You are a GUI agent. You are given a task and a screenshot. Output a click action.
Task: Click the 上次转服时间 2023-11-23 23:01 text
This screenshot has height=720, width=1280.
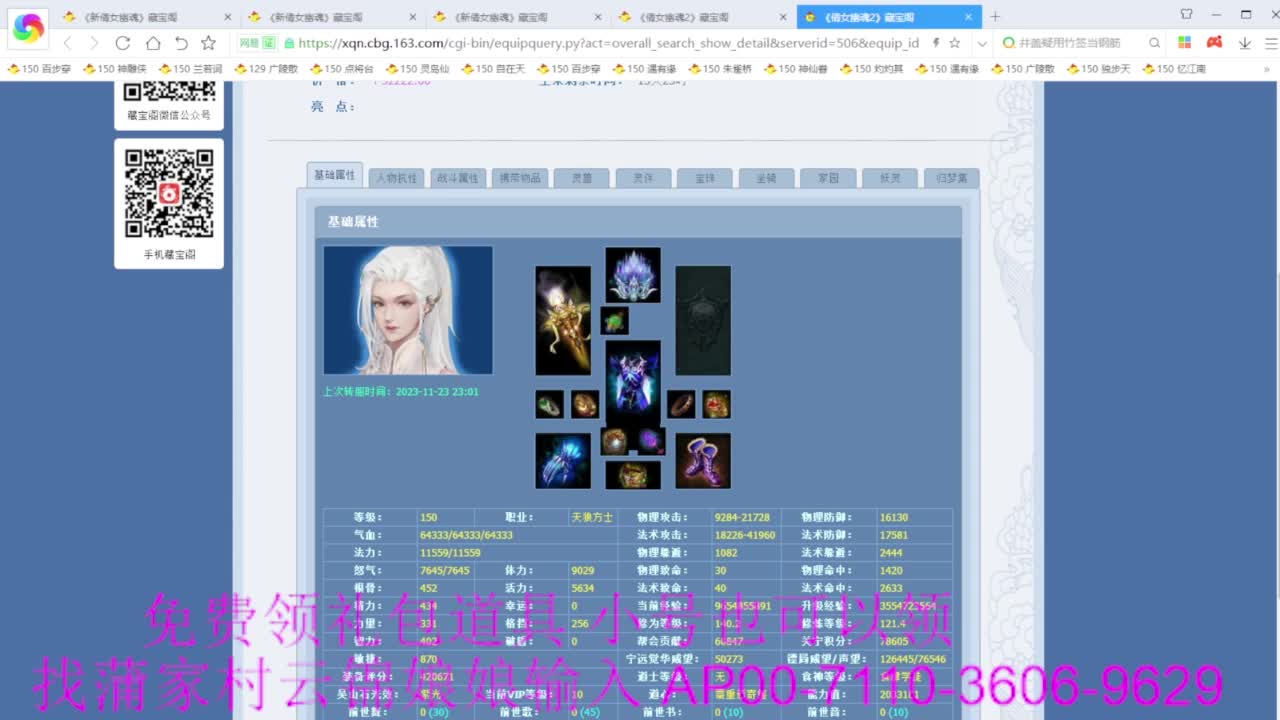400,392
